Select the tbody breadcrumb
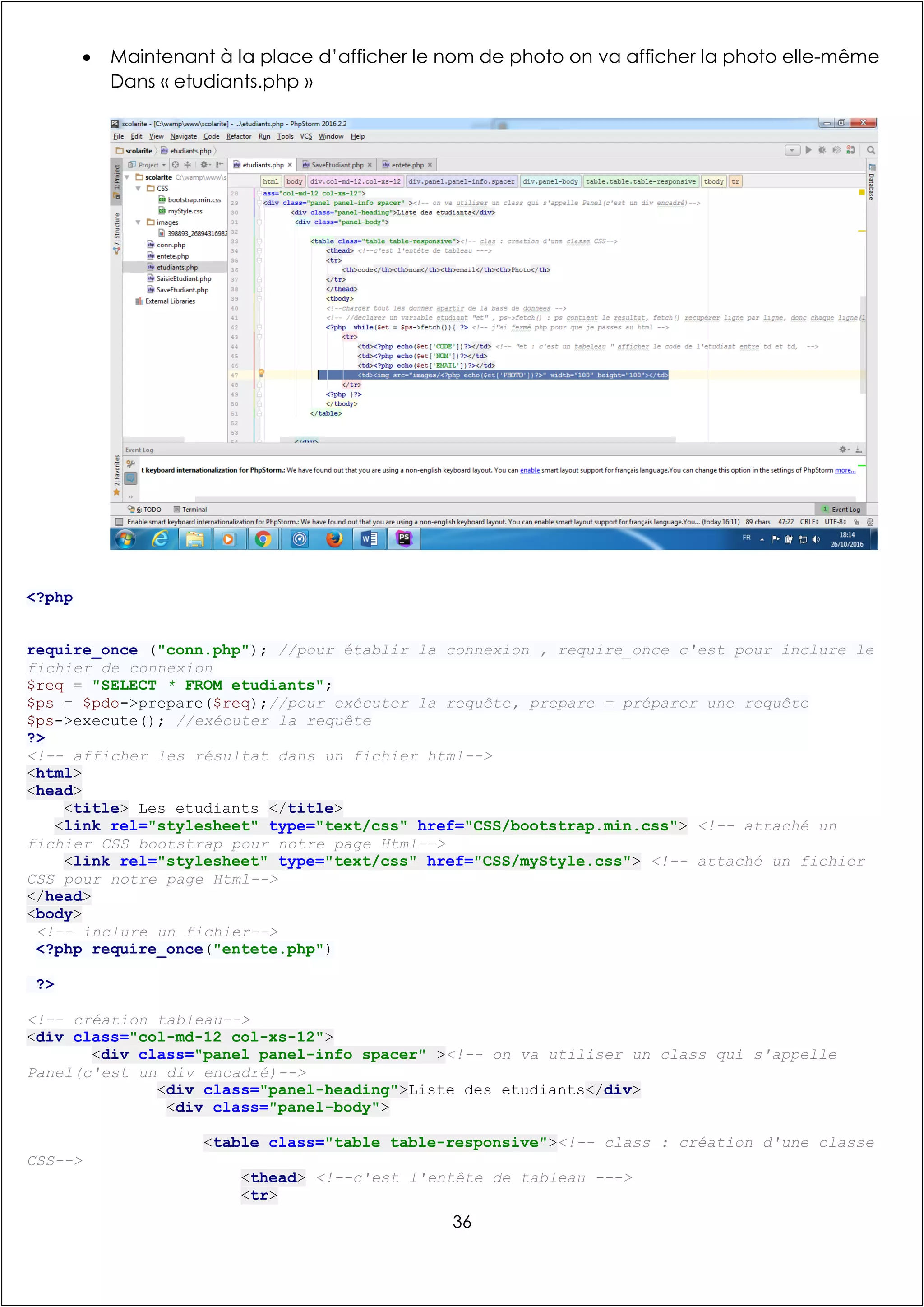 click(713, 181)
